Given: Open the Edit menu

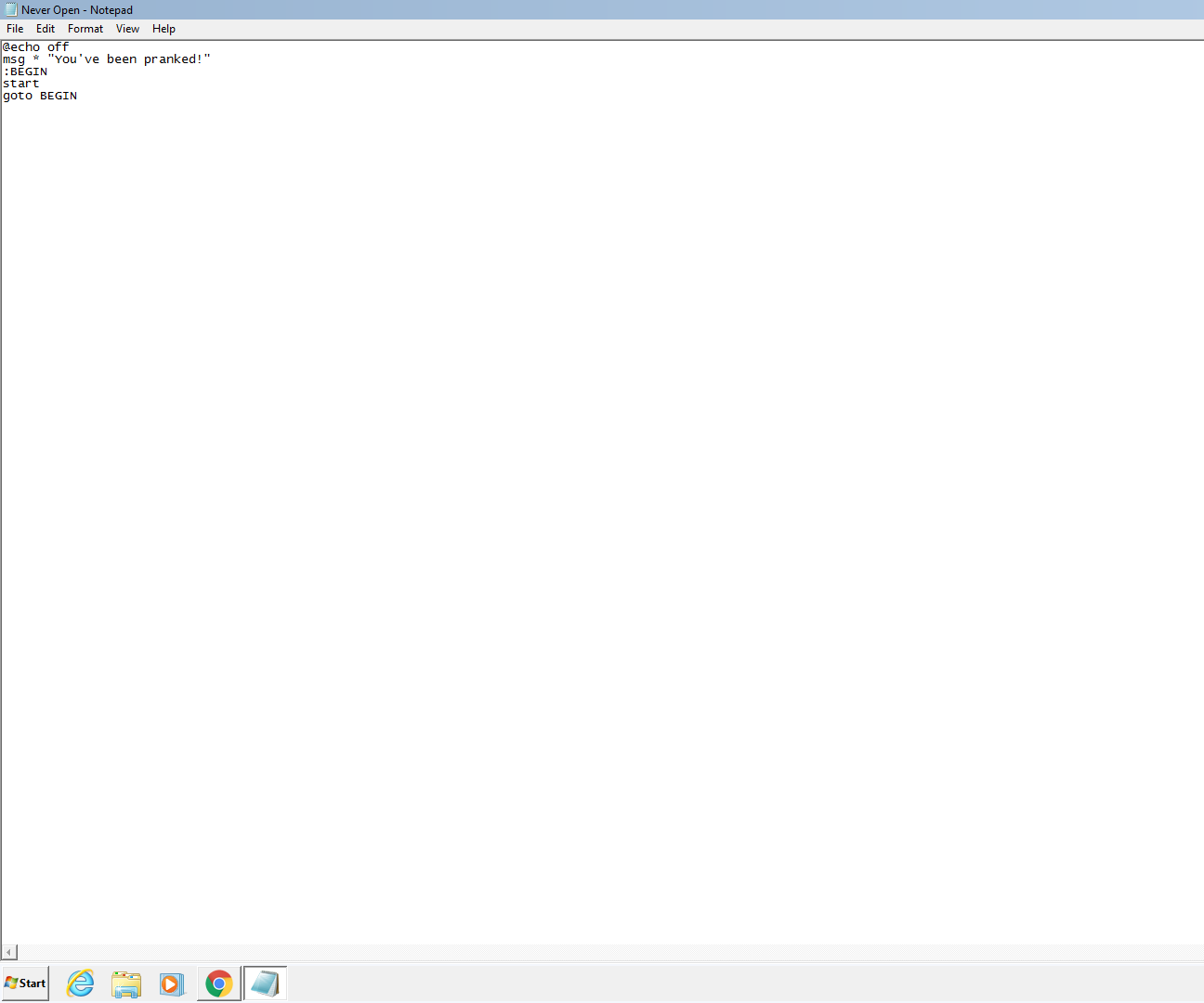Looking at the screenshot, I should click(x=46, y=29).
